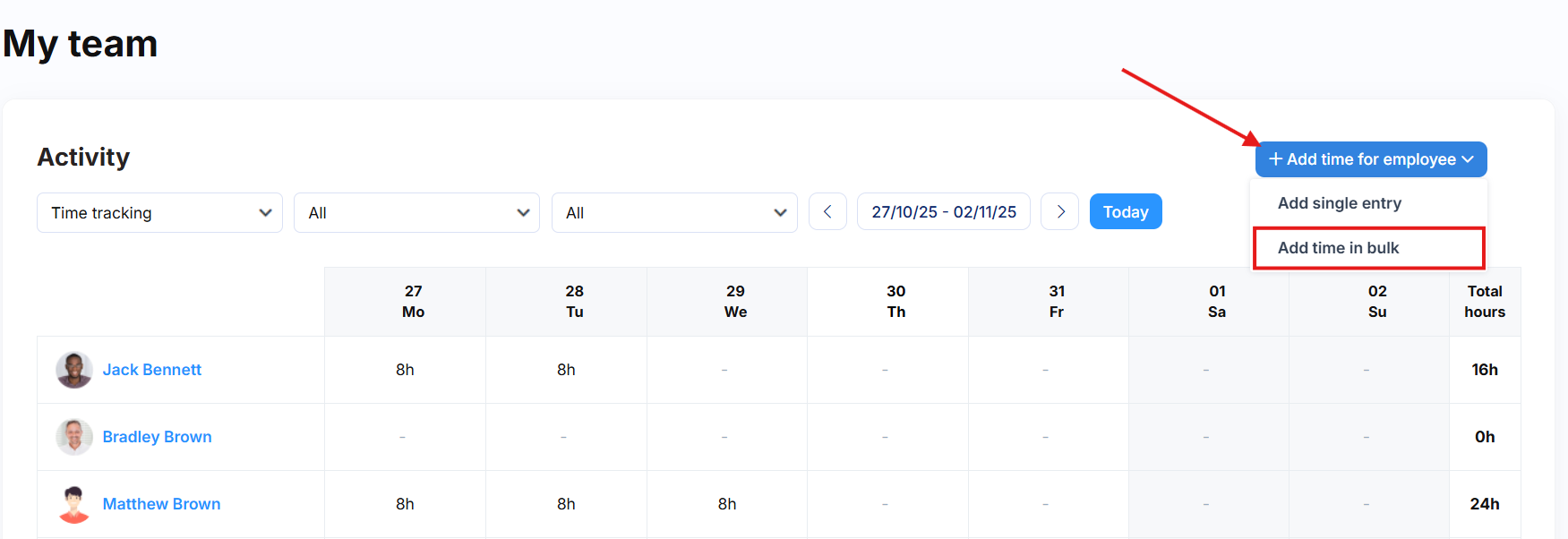Screen dimensions: 1568x539
Task: Open Matthew Brown's profile link
Action: coord(162,504)
